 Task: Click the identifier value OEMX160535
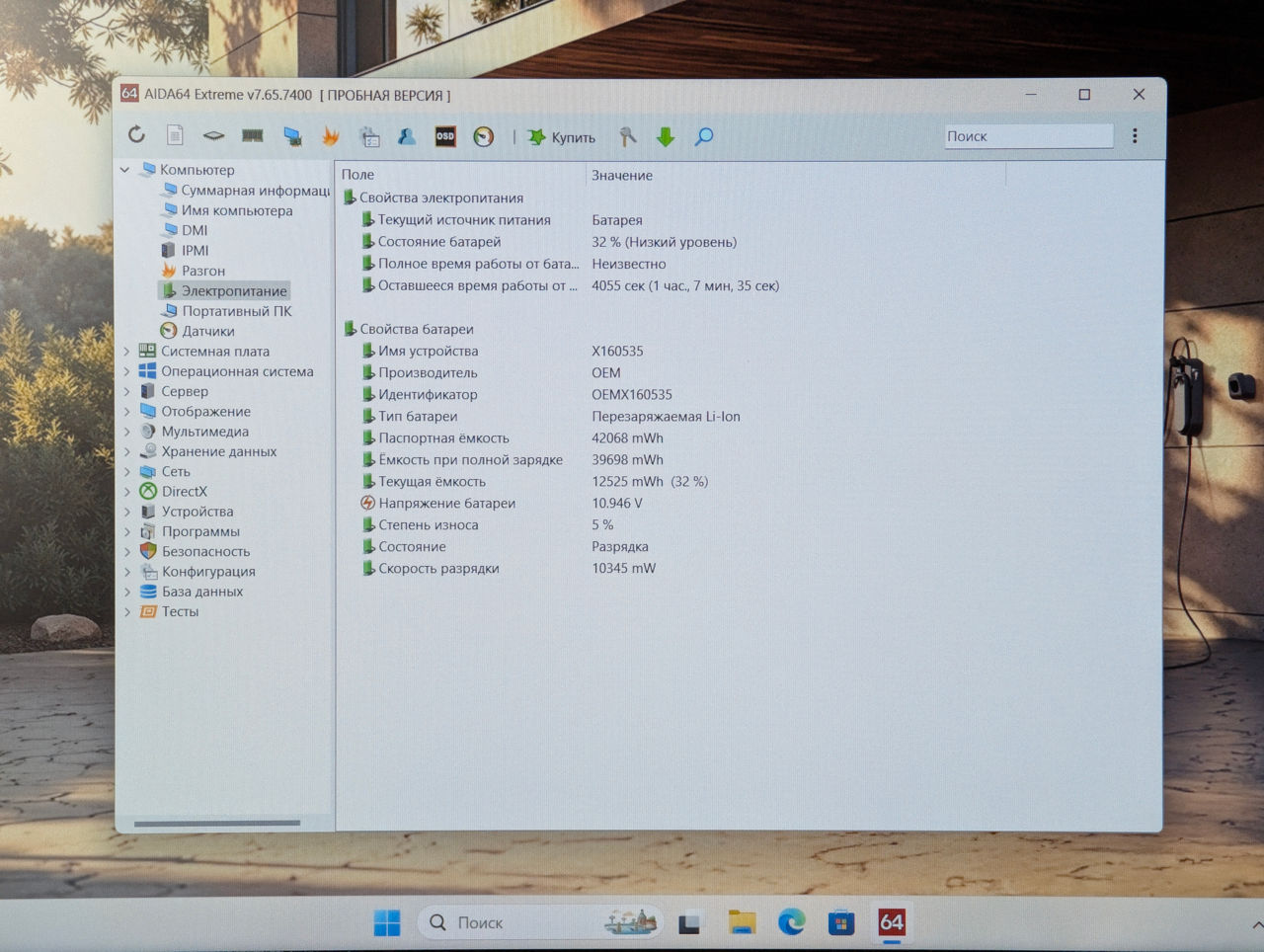632,394
